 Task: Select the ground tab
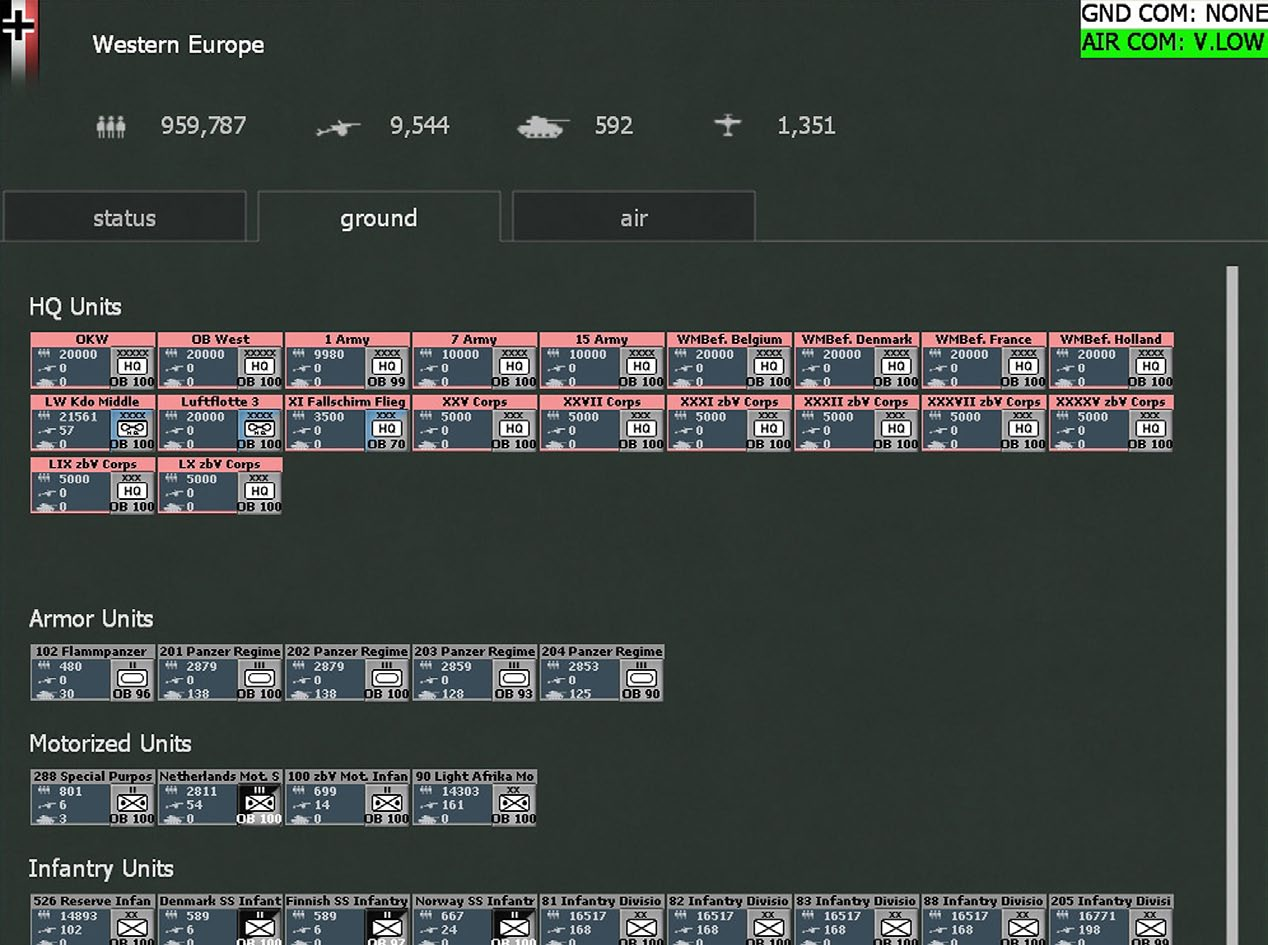coord(379,218)
